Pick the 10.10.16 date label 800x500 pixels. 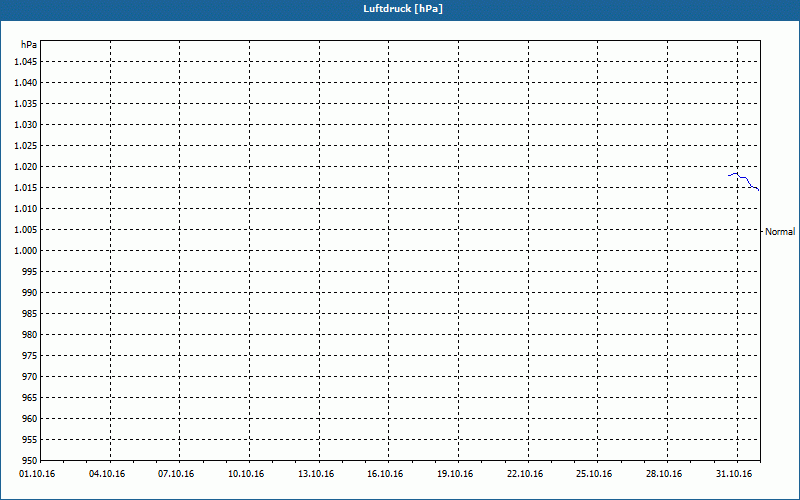246,474
